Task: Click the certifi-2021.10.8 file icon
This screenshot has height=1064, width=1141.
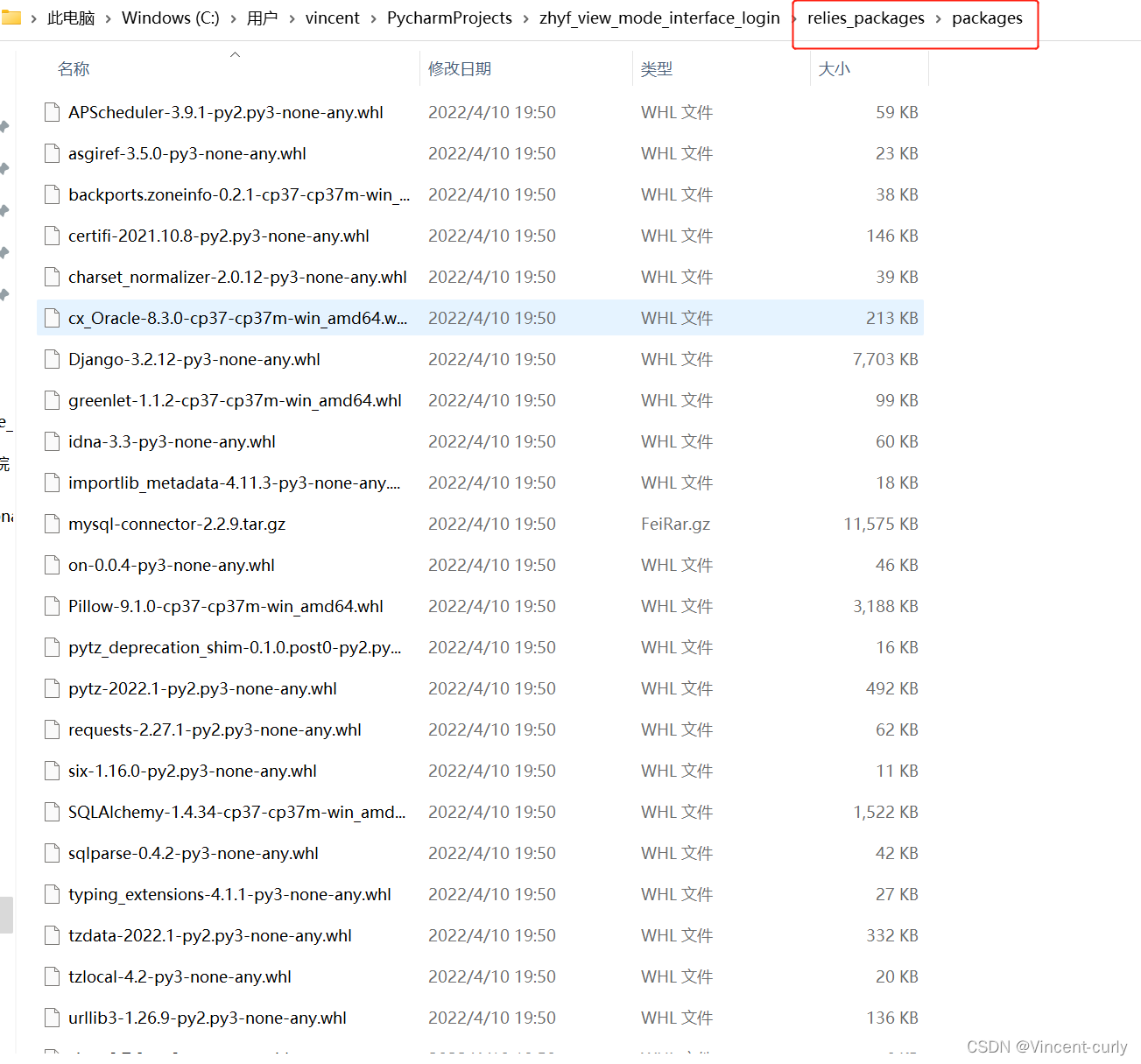Action: [x=53, y=236]
